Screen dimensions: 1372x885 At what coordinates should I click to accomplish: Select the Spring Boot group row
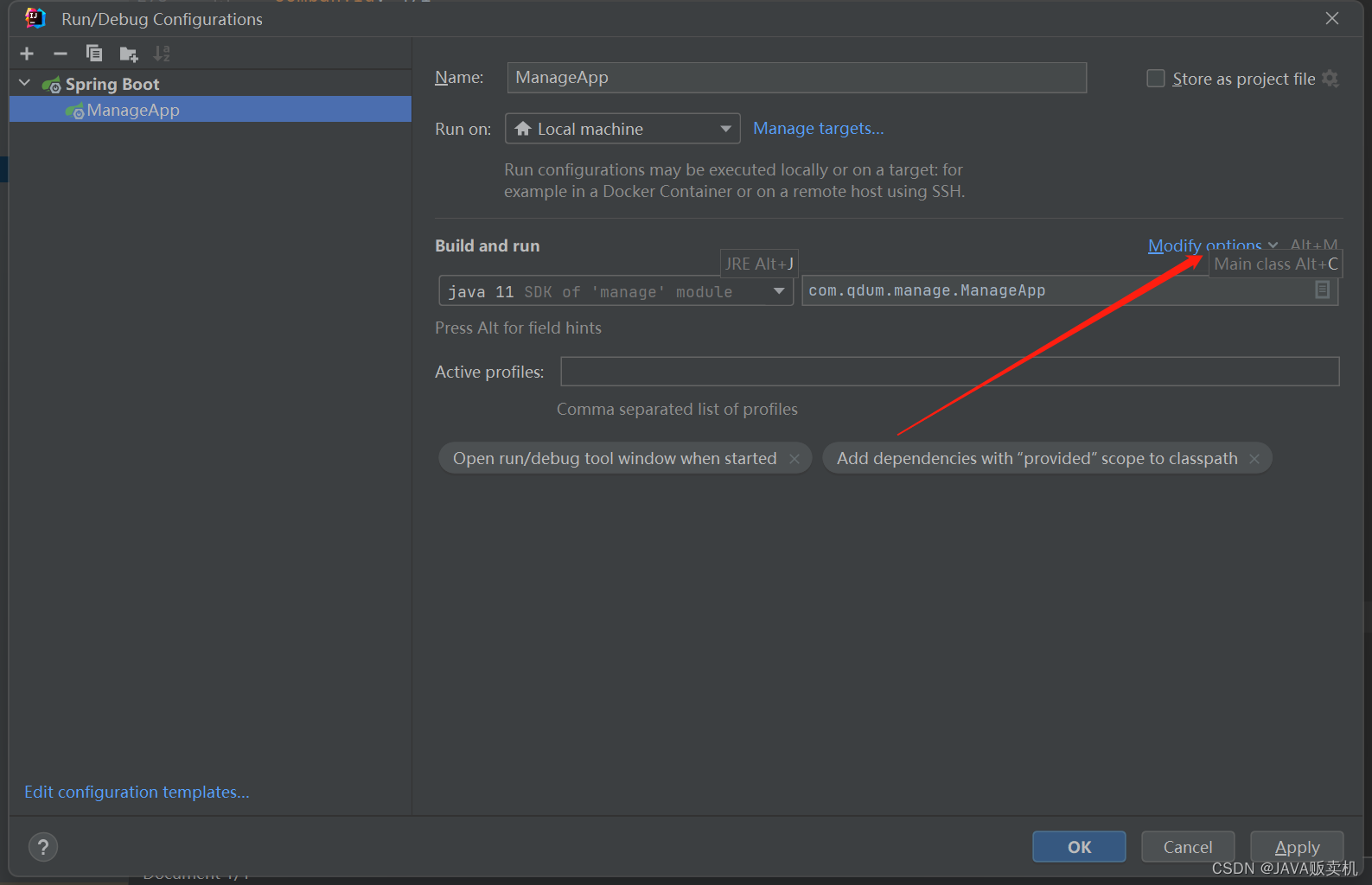(210, 84)
